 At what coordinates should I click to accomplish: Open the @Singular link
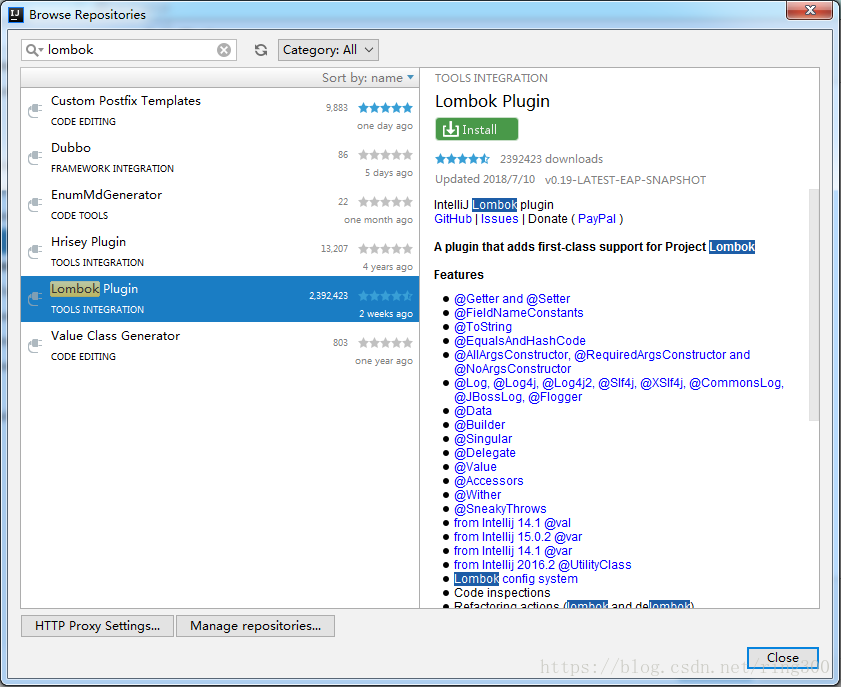[483, 439]
